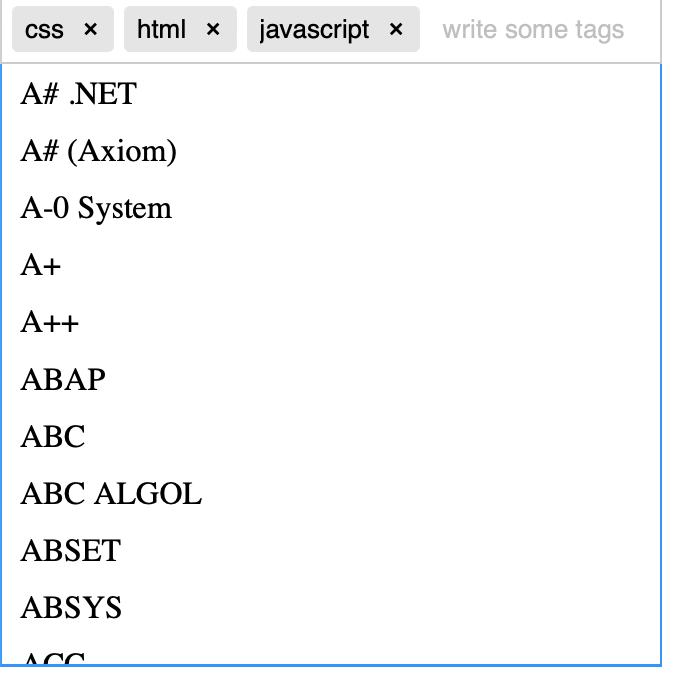The width and height of the screenshot is (698, 694).
Task: Click empty area right of ABAP row
Action: (x=383, y=379)
